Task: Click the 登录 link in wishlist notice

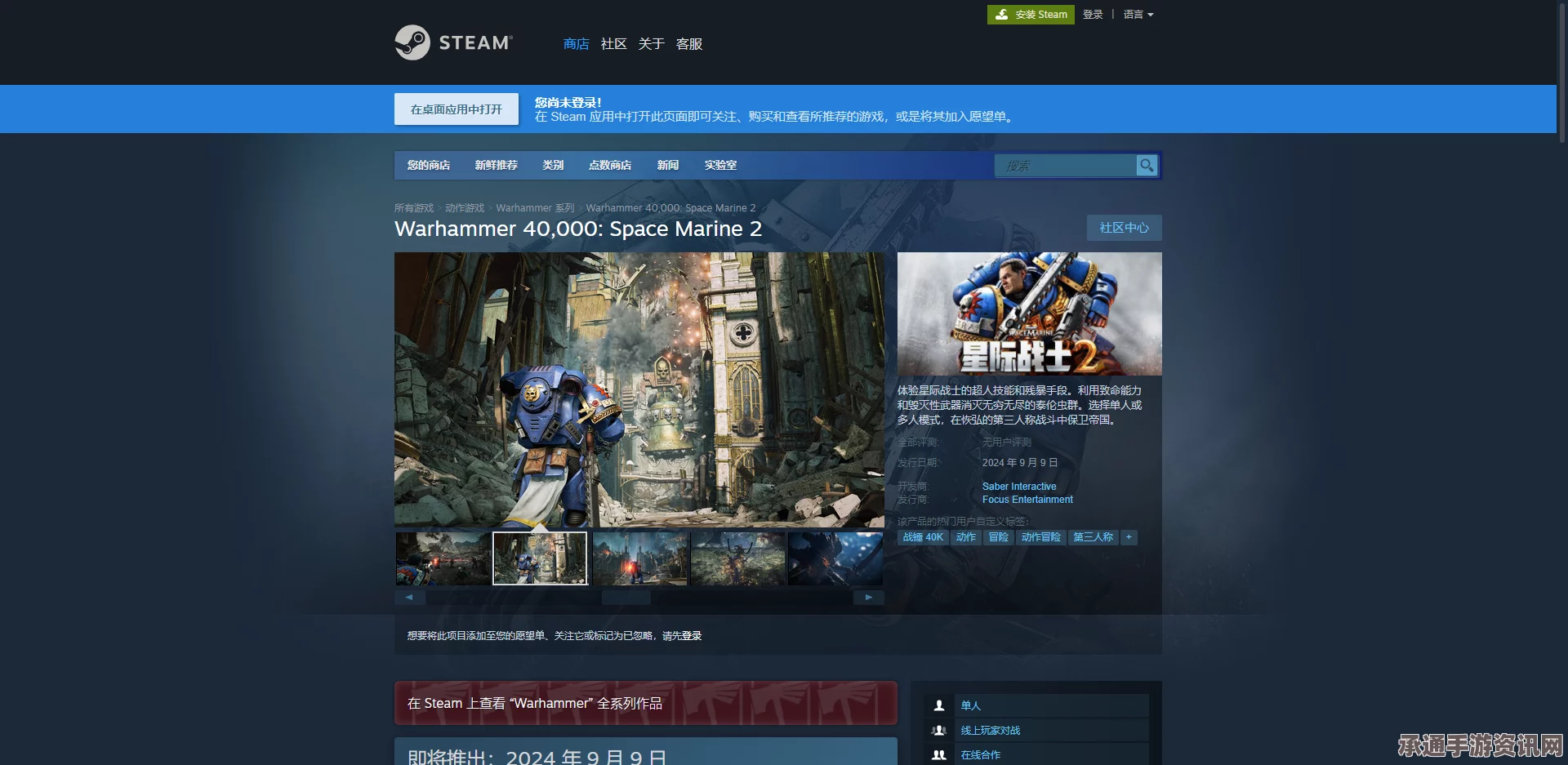Action: [692, 636]
